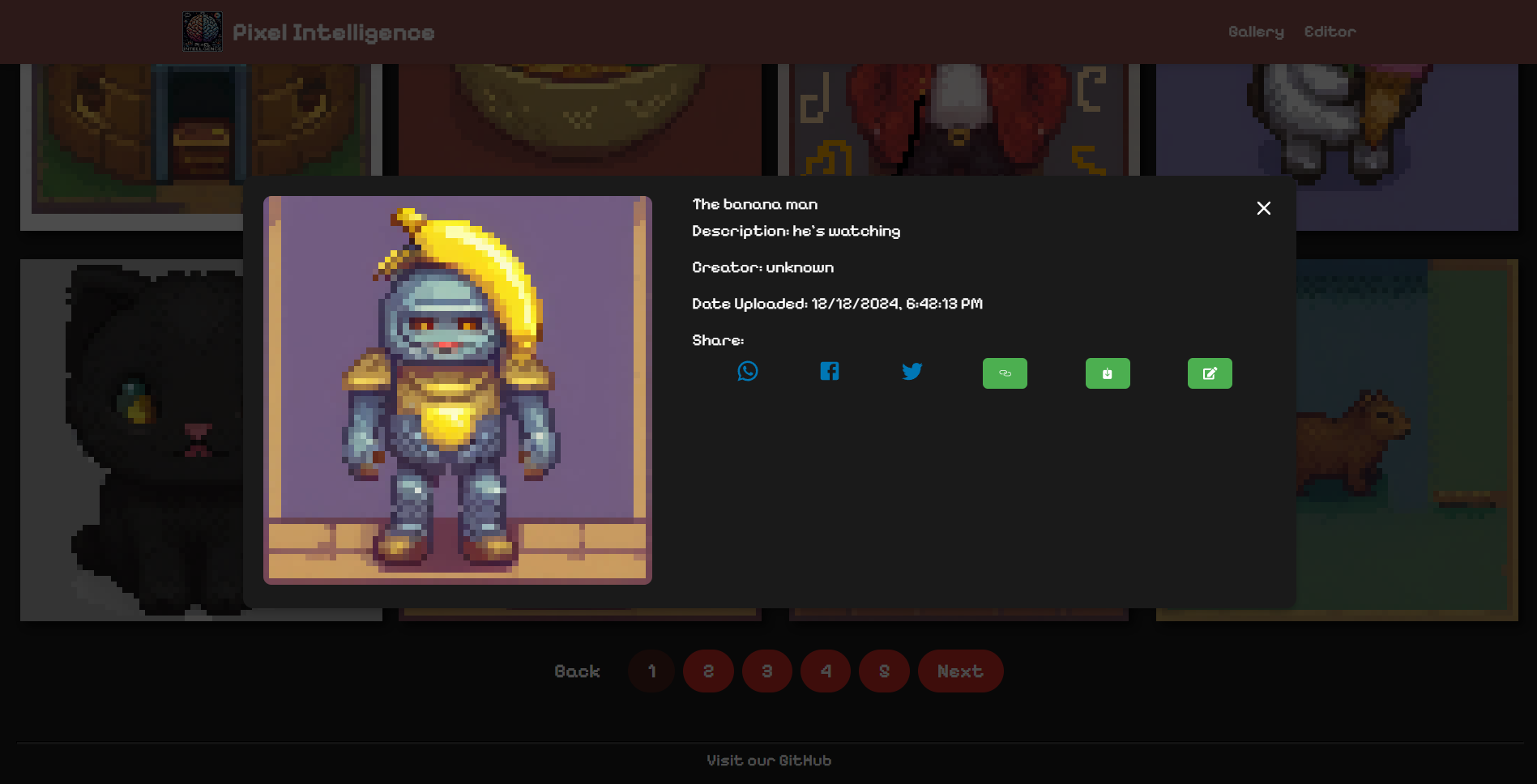
Task: Go to gallery page 4
Action: [x=826, y=671]
